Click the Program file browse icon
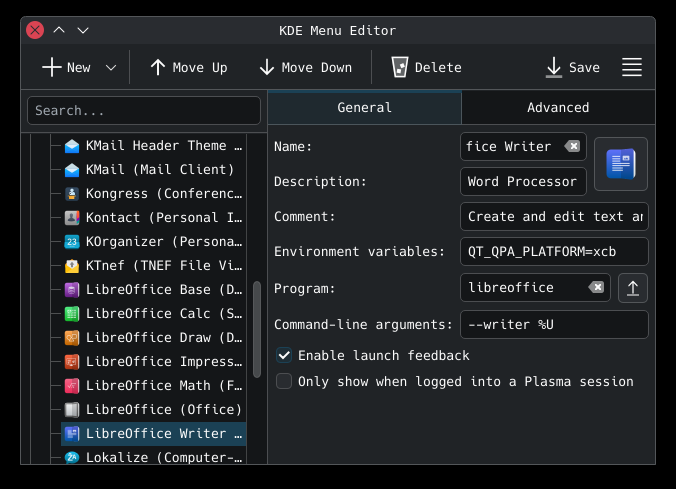Image resolution: width=676 pixels, height=489 pixels. pos(632,288)
